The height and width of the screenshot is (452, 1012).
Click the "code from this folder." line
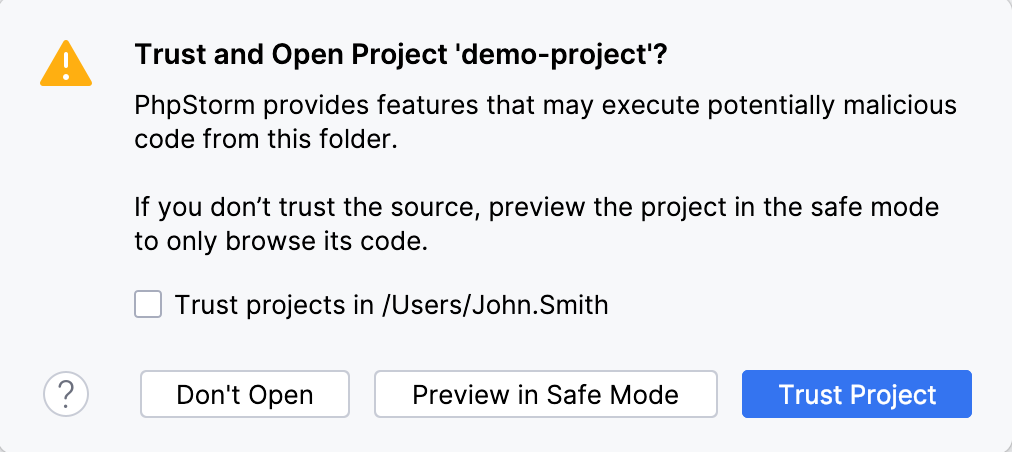(266, 140)
